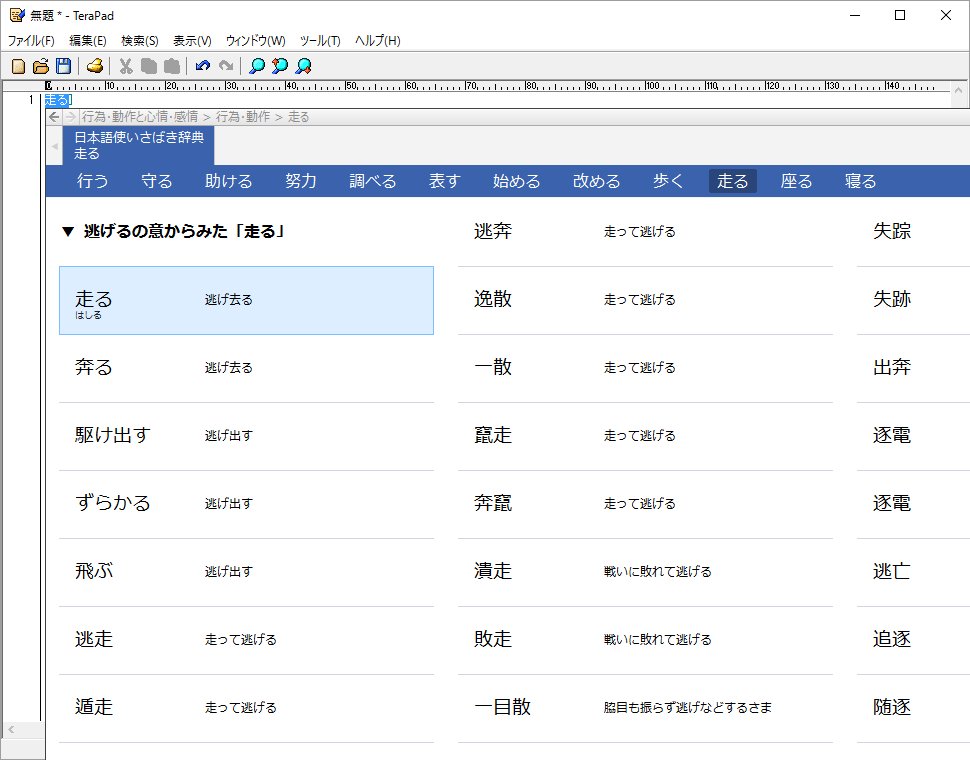The width and height of the screenshot is (970, 760).
Task: Open the ウィンドウ(W) menu
Action: (x=255, y=41)
